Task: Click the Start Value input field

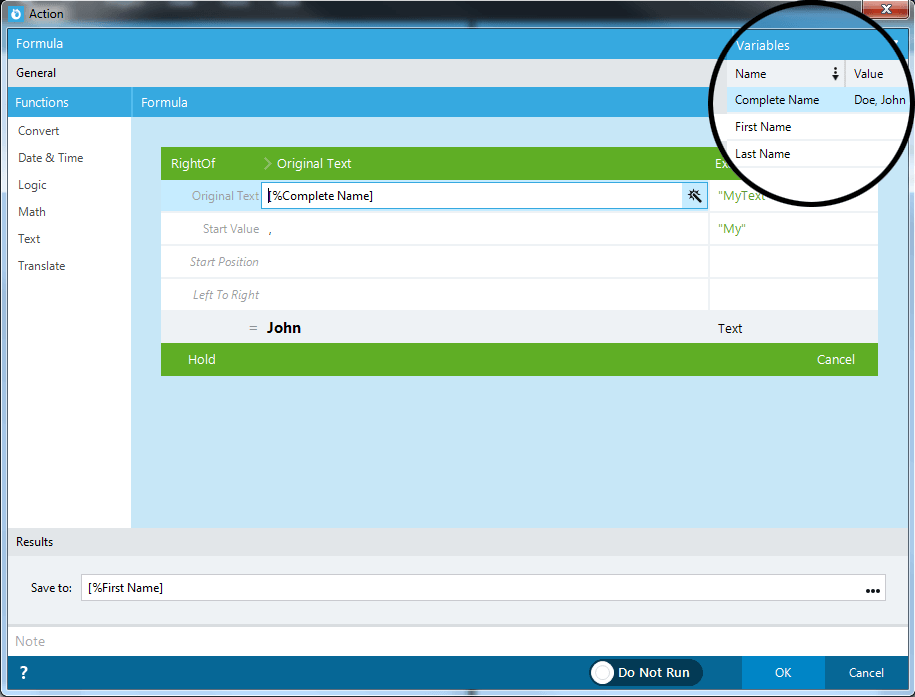Action: pos(484,229)
